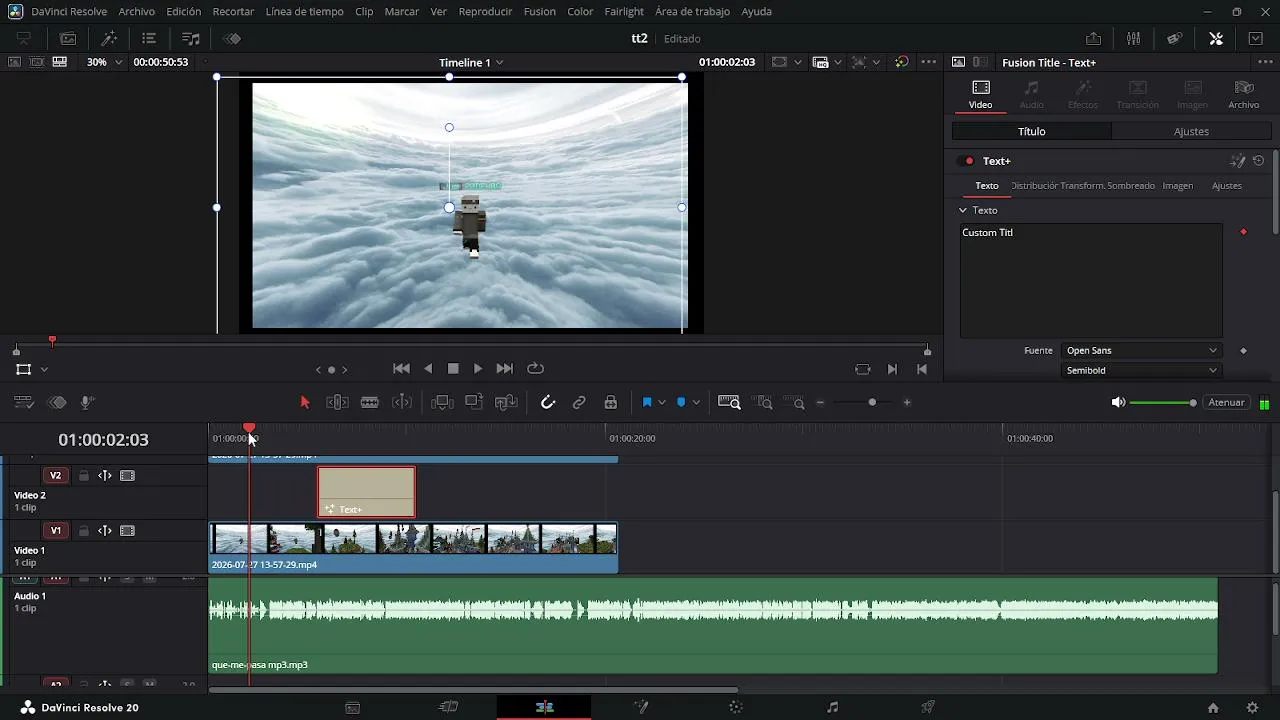Toggle auto track selector on V2
This screenshot has width=1280, height=720.
(105, 476)
